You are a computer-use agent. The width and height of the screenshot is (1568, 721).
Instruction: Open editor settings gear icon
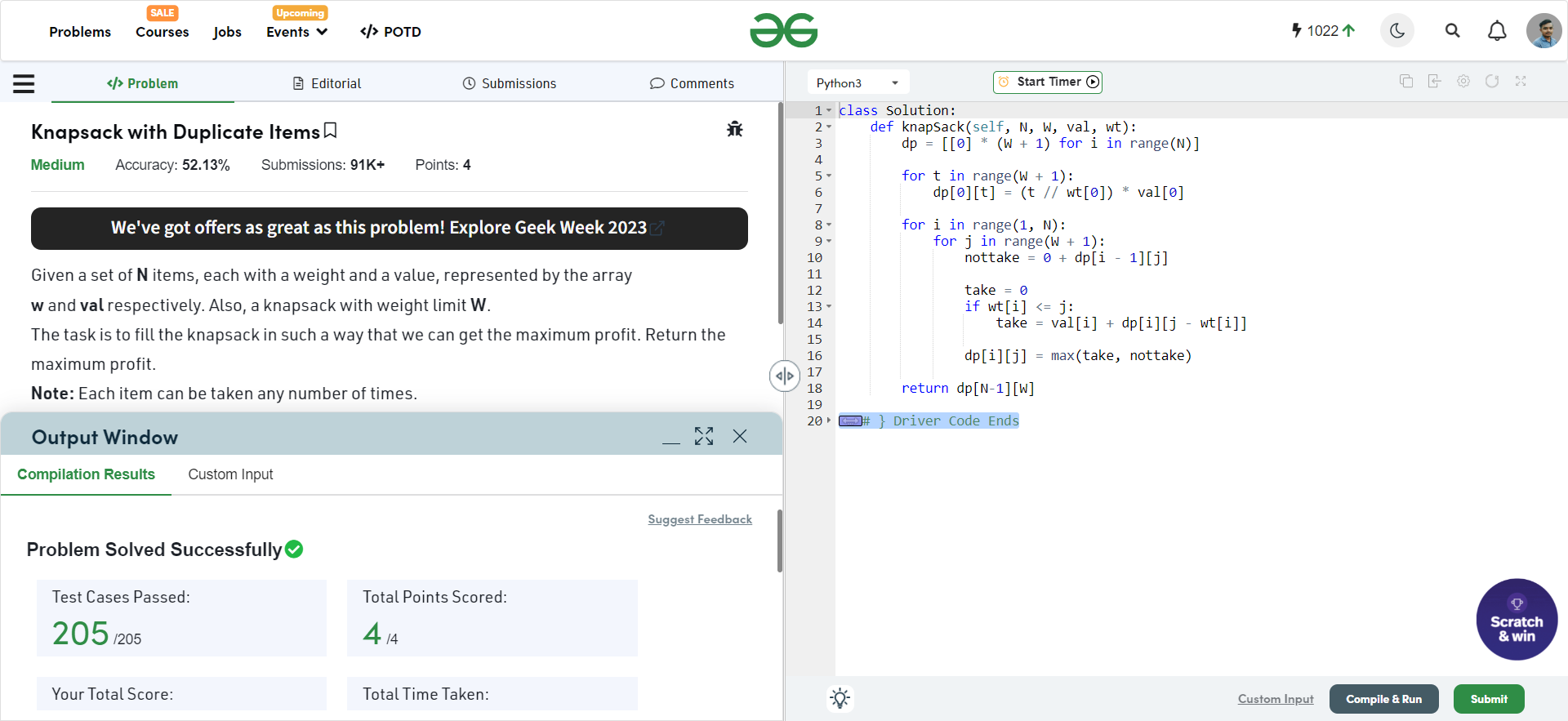(1463, 82)
